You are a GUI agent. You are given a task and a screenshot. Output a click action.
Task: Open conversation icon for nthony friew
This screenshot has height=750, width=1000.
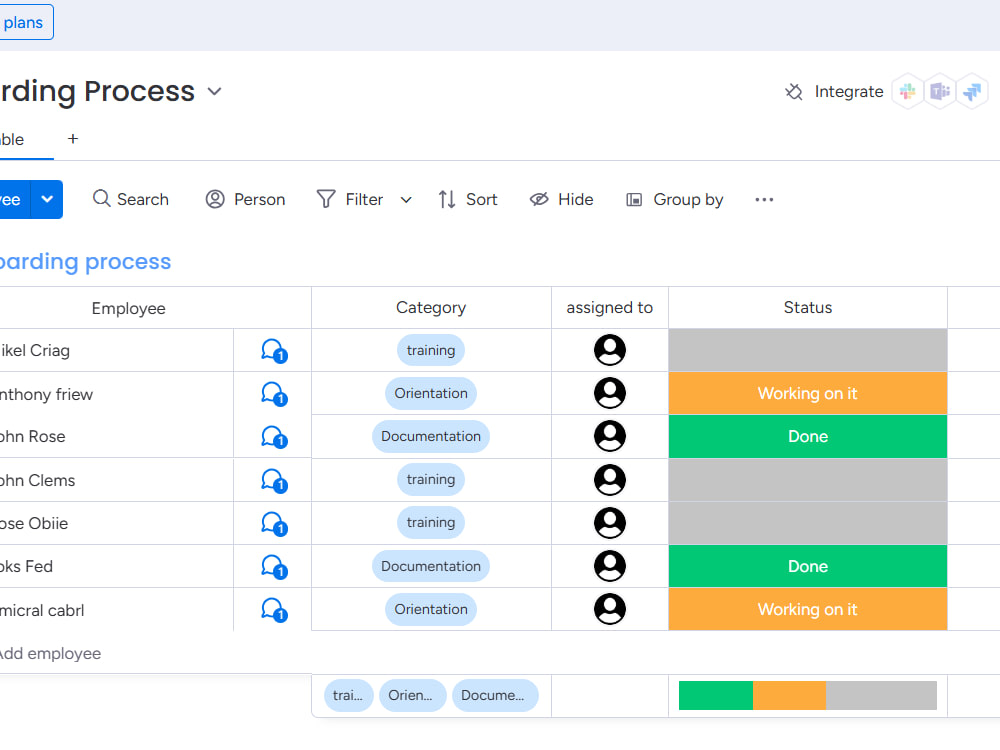click(x=274, y=394)
